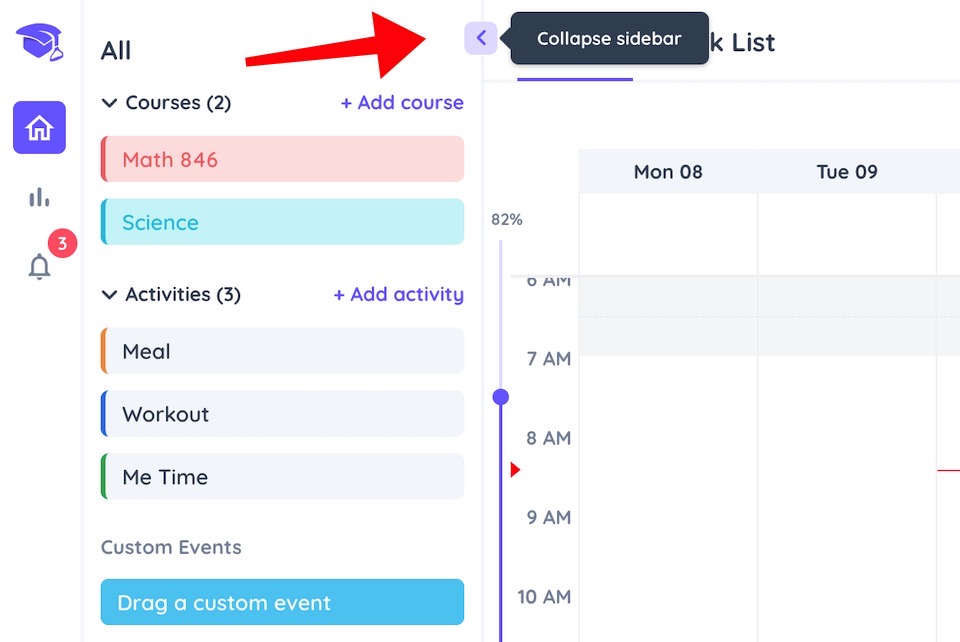The image size is (960, 642).
Task: Collapse sidebar with the left chevron button
Action: pyautogui.click(x=481, y=38)
